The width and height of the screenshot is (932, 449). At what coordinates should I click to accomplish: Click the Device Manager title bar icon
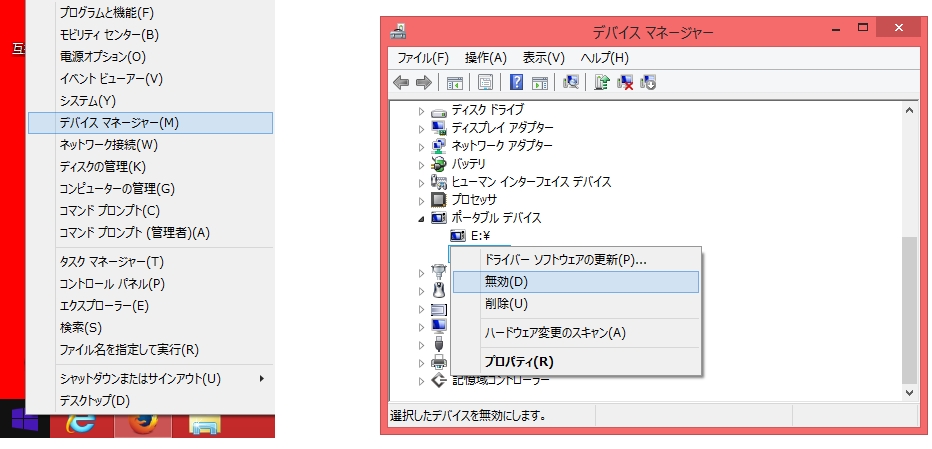398,31
